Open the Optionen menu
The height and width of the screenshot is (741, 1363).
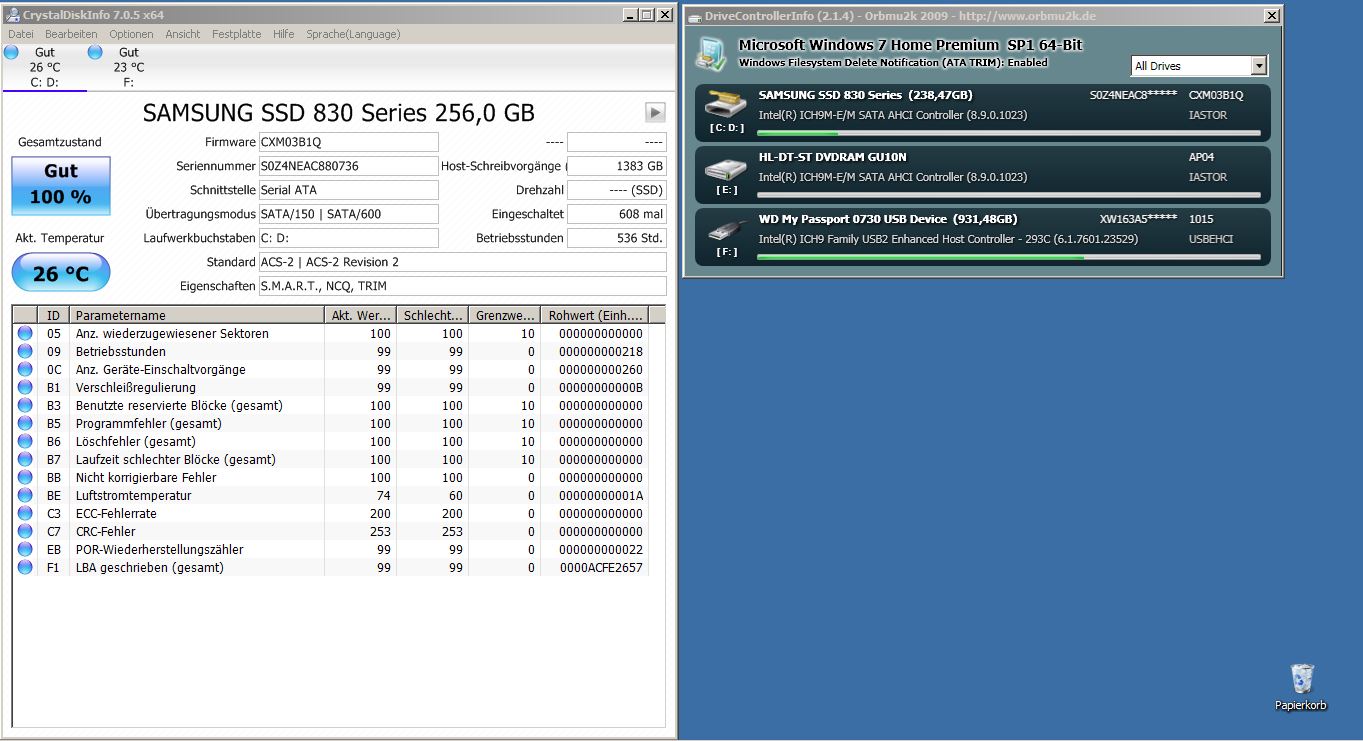131,34
